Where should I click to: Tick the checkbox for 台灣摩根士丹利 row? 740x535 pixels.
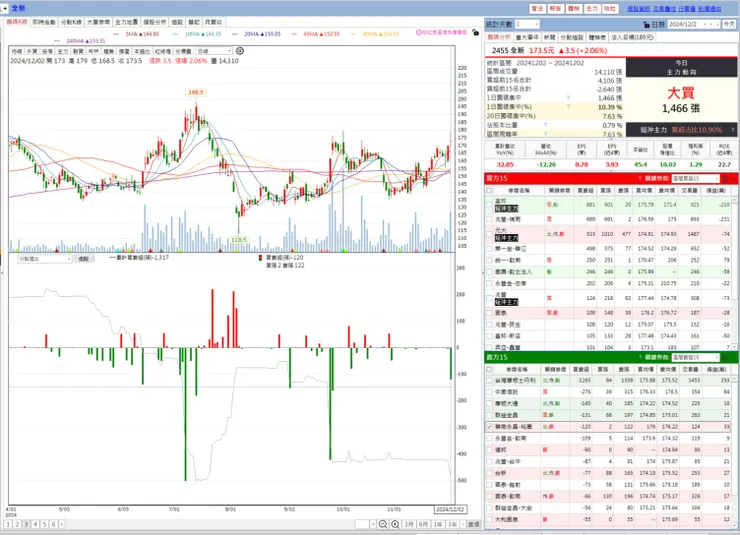[x=489, y=380]
